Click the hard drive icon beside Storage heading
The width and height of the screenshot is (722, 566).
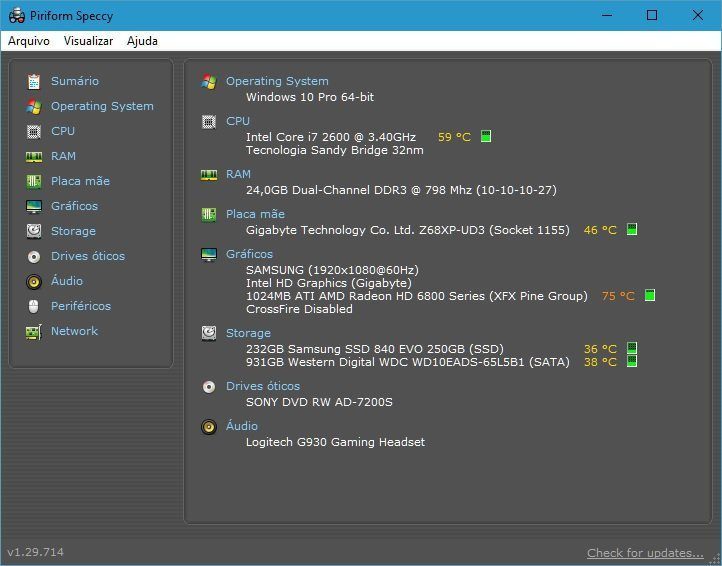pos(209,333)
